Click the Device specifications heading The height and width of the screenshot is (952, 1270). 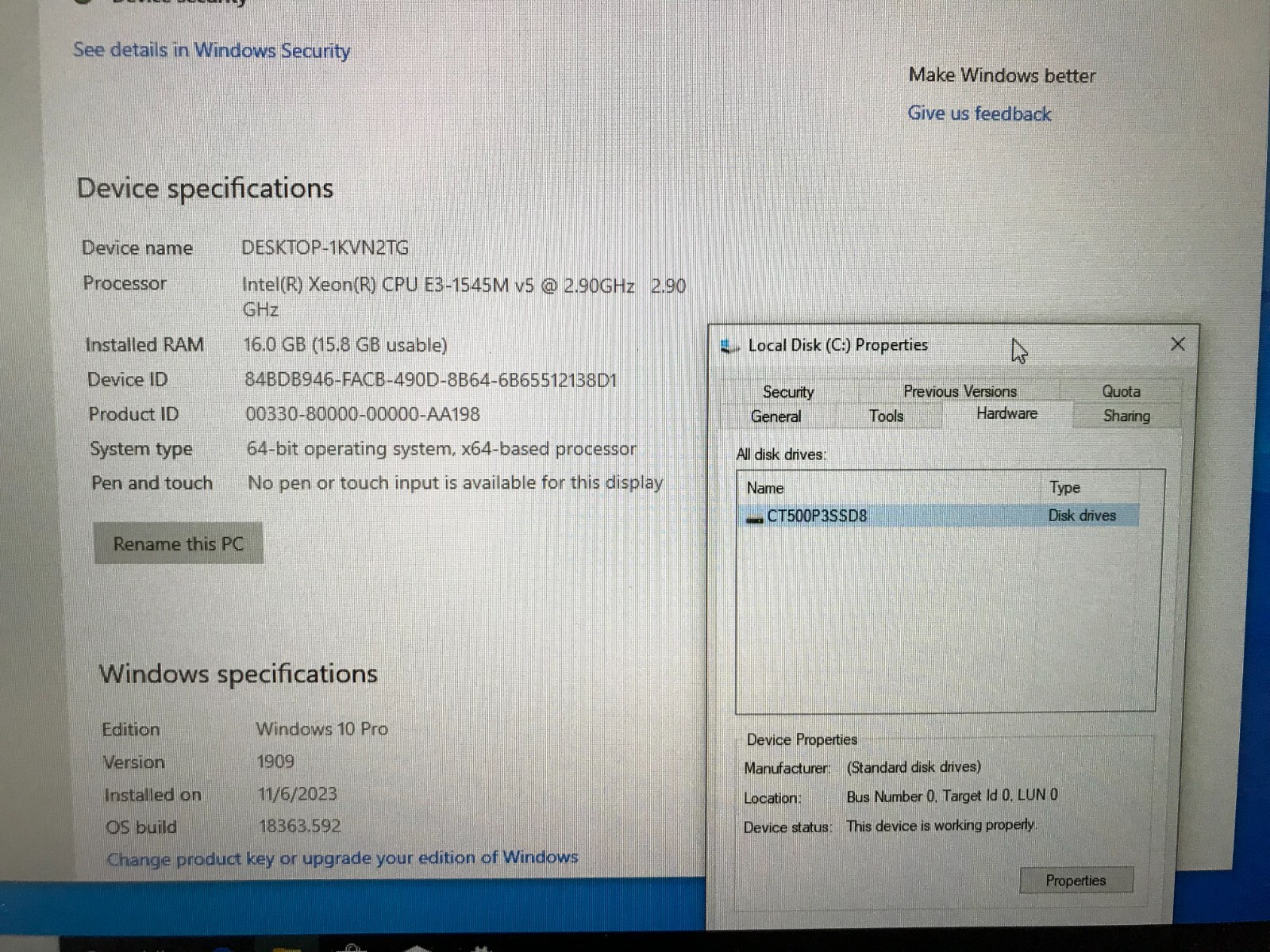click(205, 189)
